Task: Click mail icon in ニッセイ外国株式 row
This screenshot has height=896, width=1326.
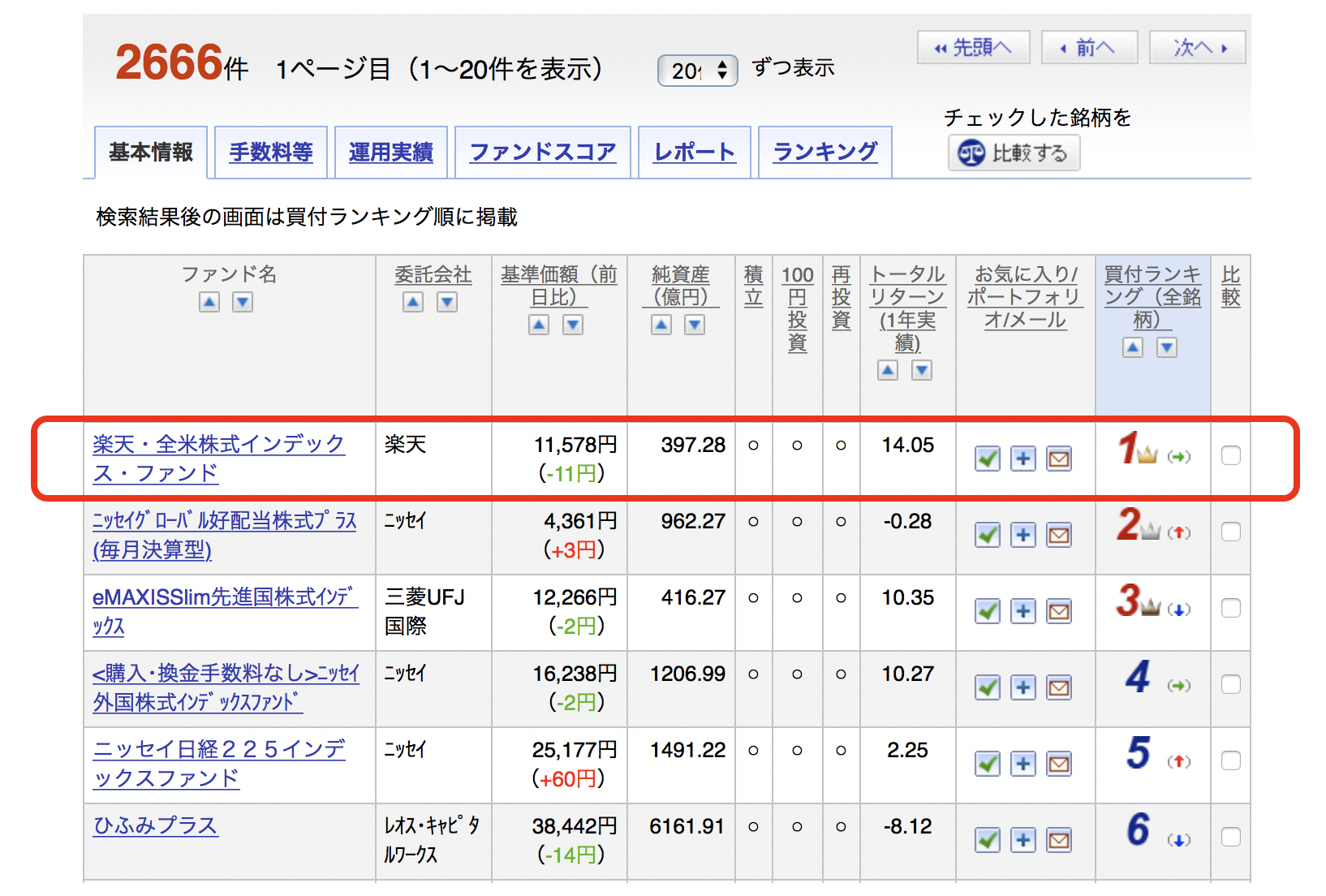Action: [x=1059, y=687]
